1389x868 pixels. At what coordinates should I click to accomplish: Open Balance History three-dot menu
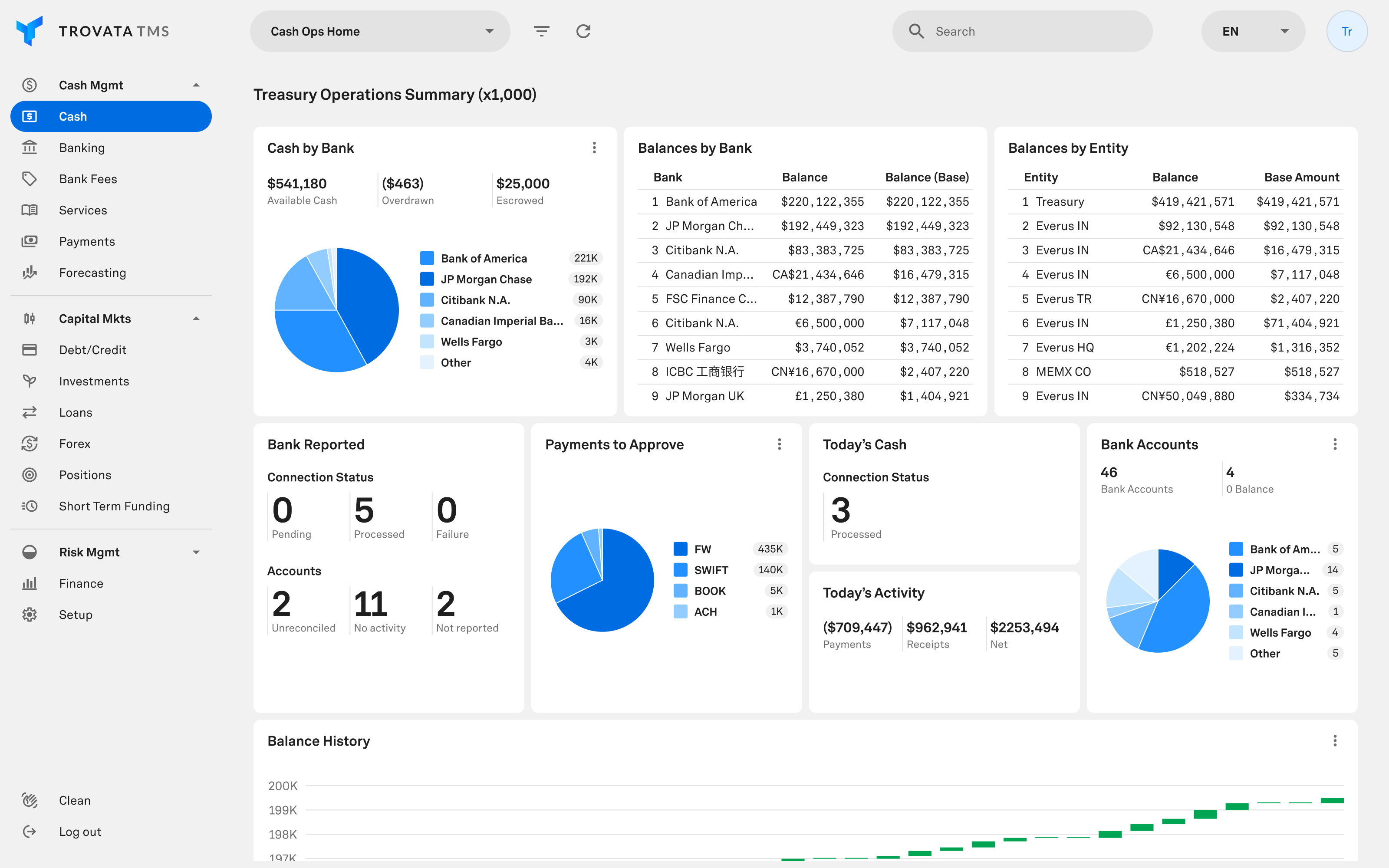(x=1334, y=740)
